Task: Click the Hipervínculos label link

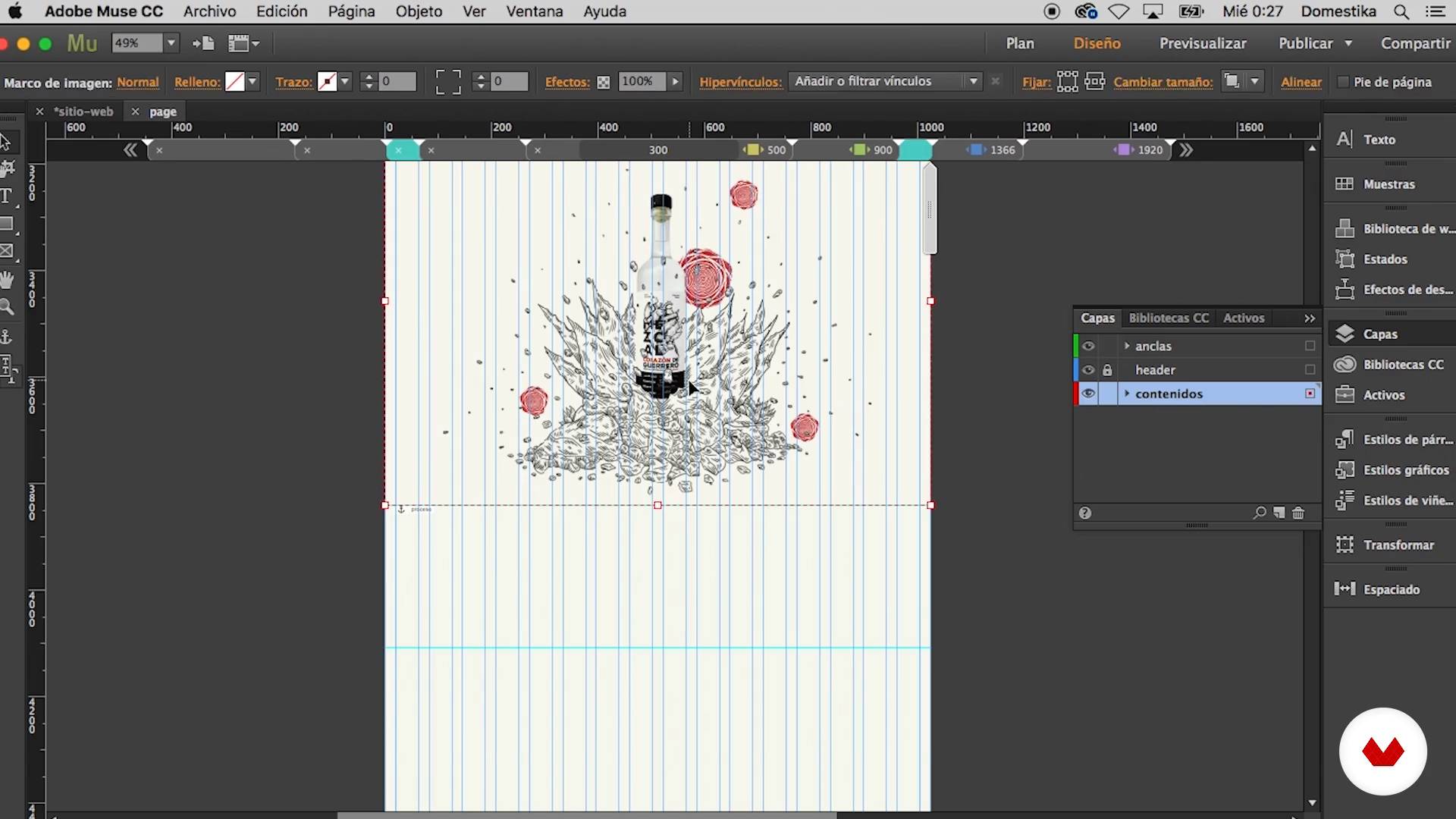Action: pyautogui.click(x=740, y=82)
